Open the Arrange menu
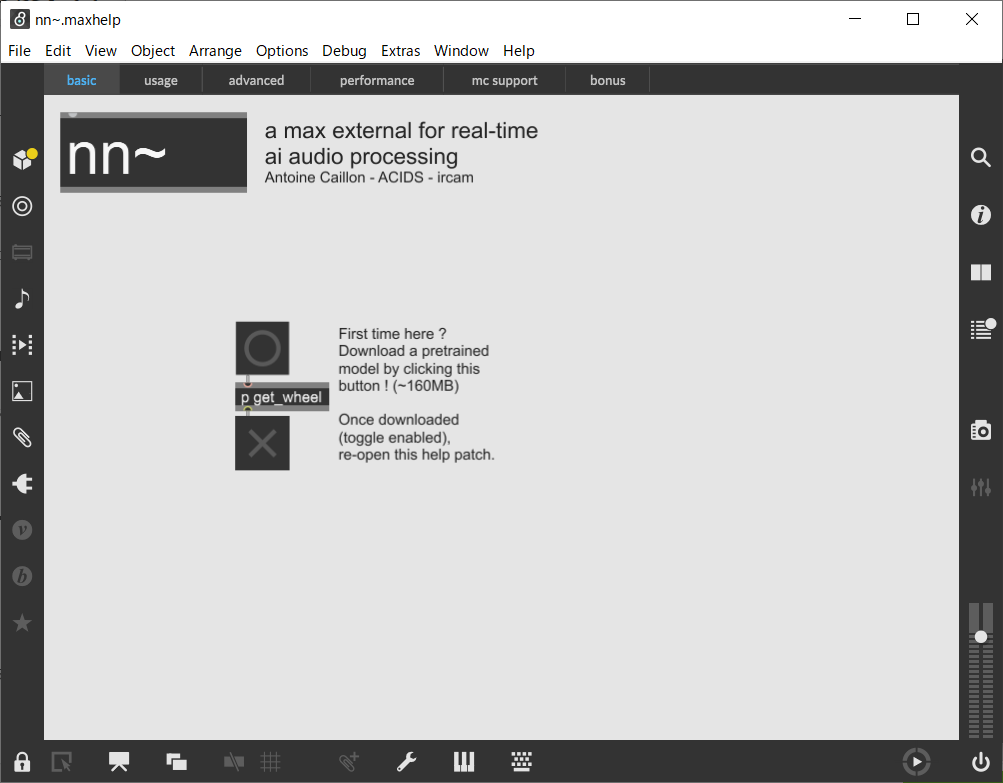This screenshot has width=1003, height=783. (x=215, y=51)
